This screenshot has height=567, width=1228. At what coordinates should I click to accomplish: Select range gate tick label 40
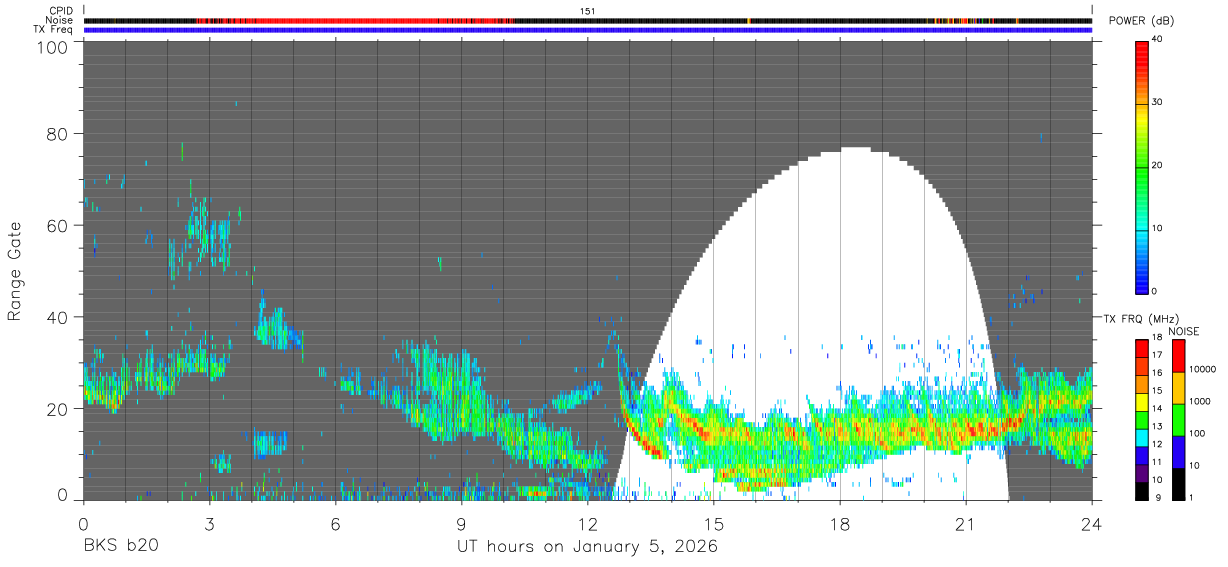click(x=60, y=318)
